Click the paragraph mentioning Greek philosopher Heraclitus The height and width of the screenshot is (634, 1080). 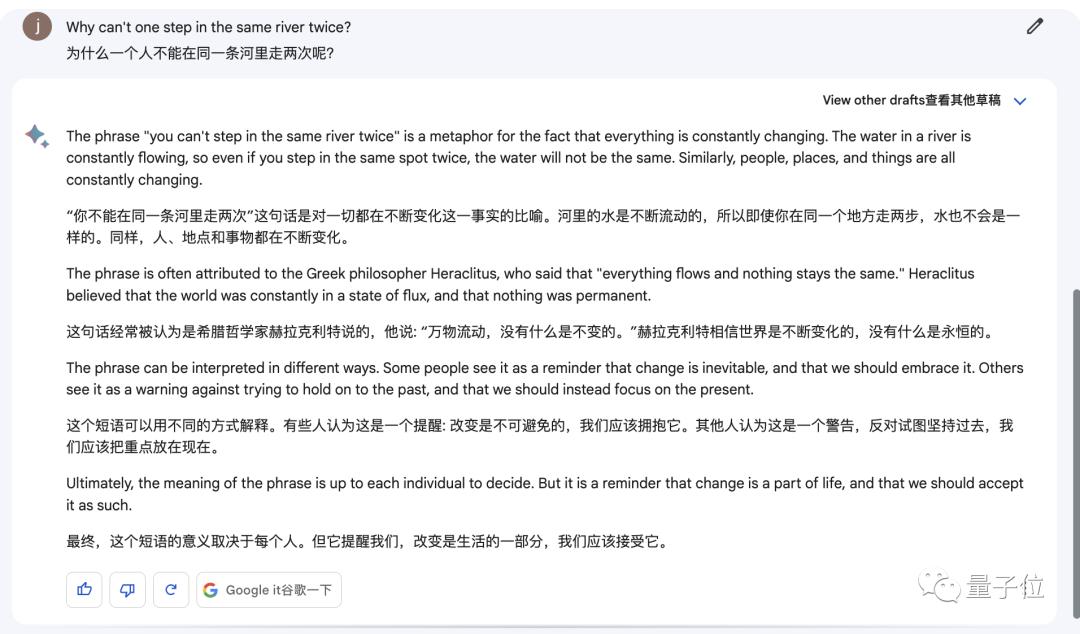[x=520, y=284]
